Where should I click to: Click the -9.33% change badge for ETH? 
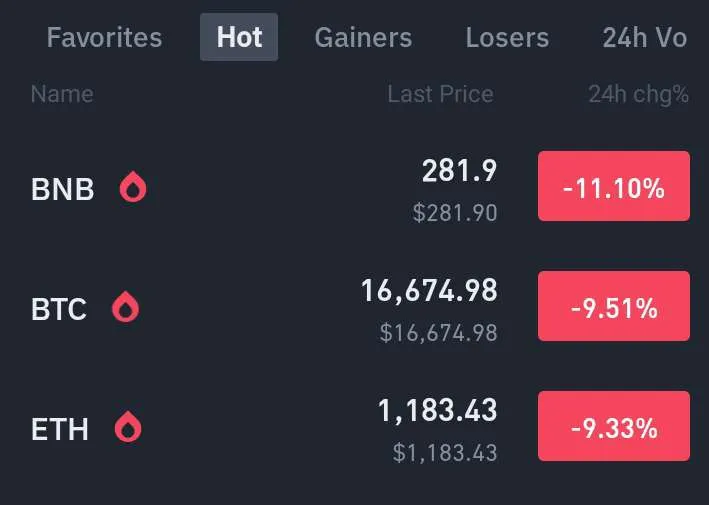614,426
